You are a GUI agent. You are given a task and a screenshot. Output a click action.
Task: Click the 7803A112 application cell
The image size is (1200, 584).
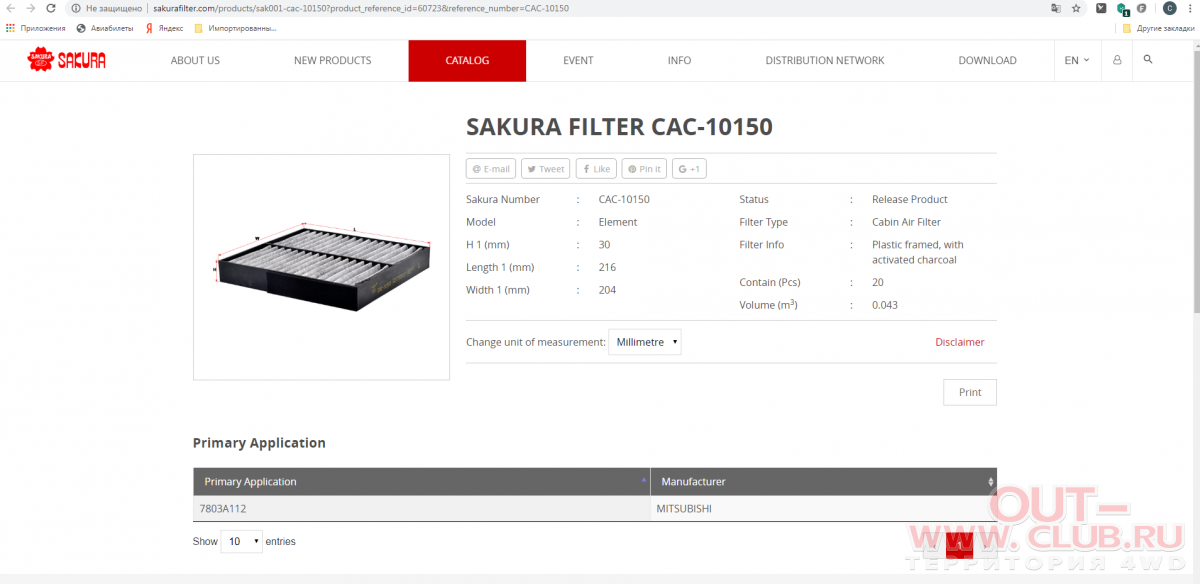coord(421,508)
